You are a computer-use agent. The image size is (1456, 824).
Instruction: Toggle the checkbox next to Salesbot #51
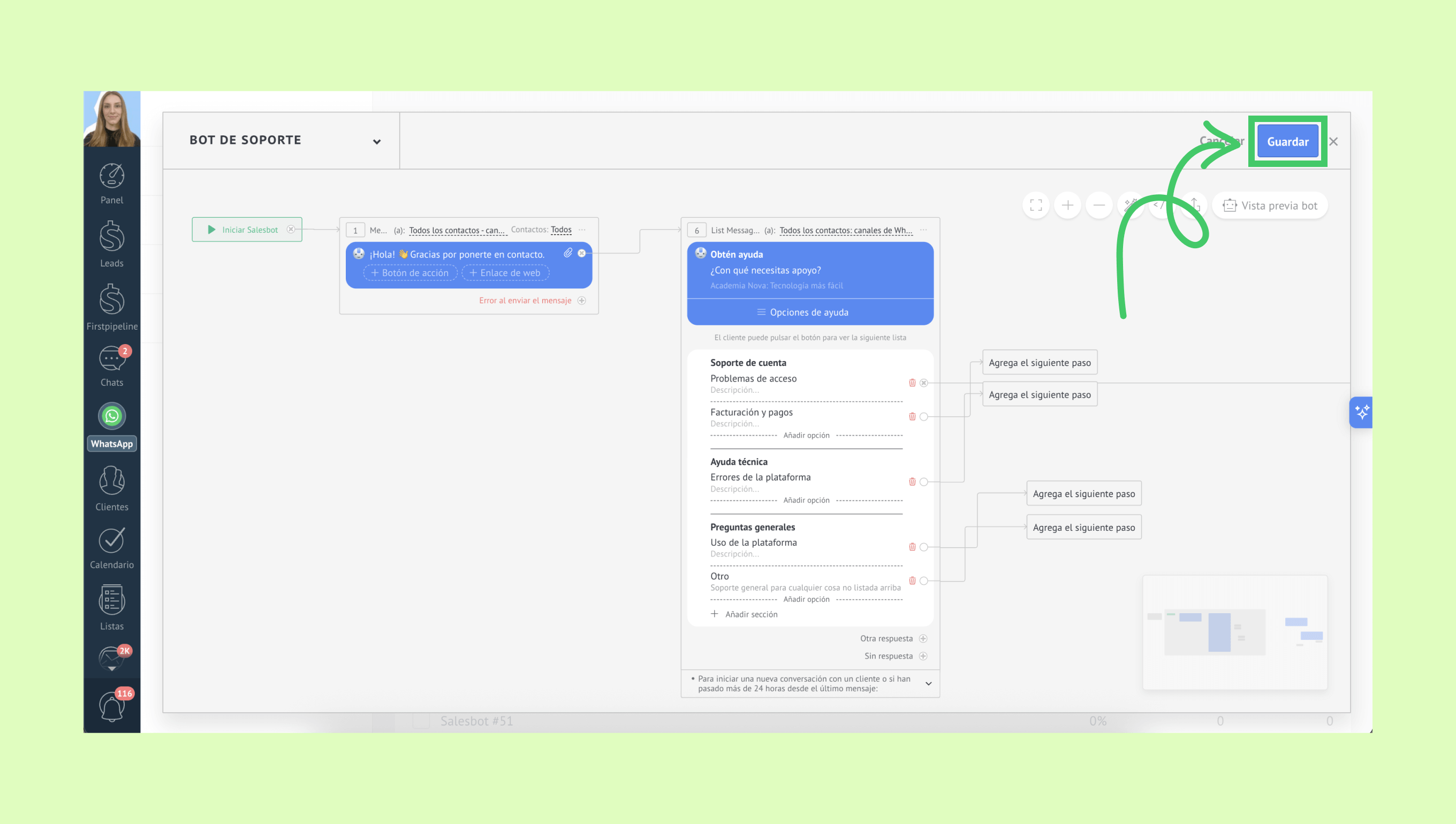tap(421, 720)
